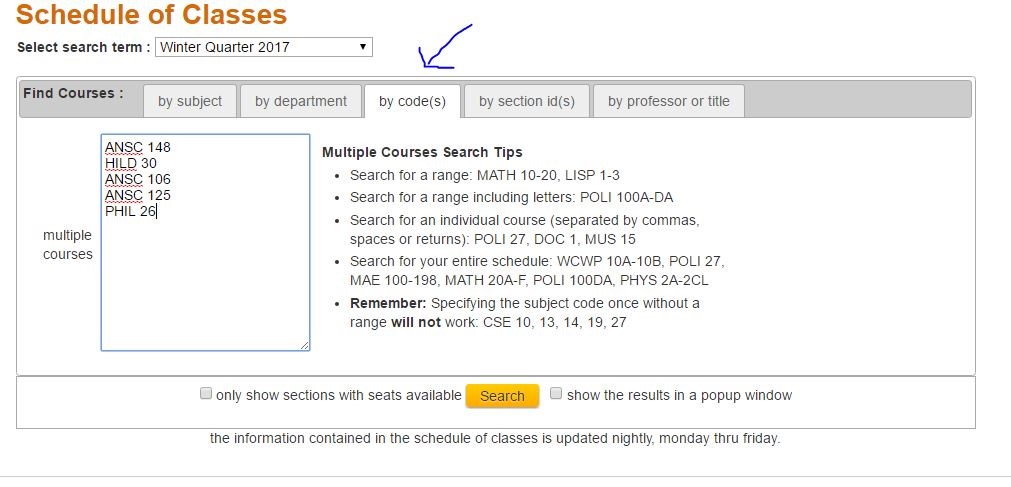Open the by professor or title tab

669,101
